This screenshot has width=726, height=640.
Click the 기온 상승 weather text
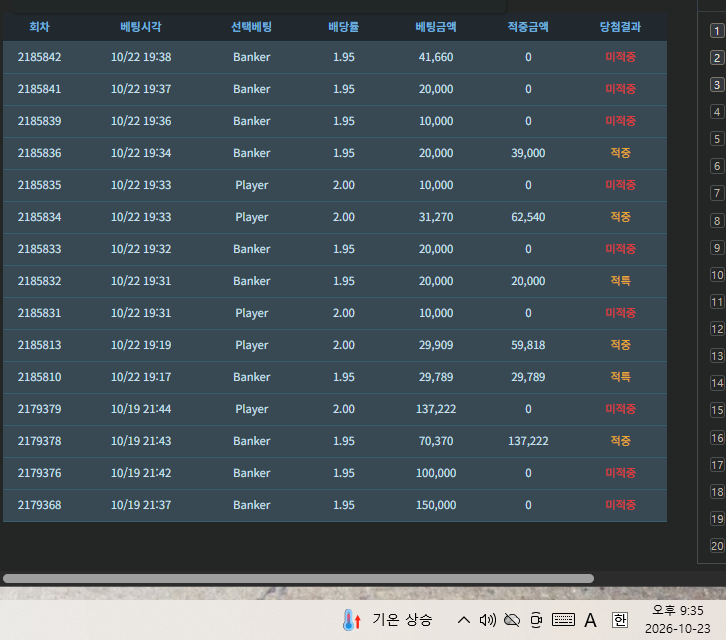[402, 620]
